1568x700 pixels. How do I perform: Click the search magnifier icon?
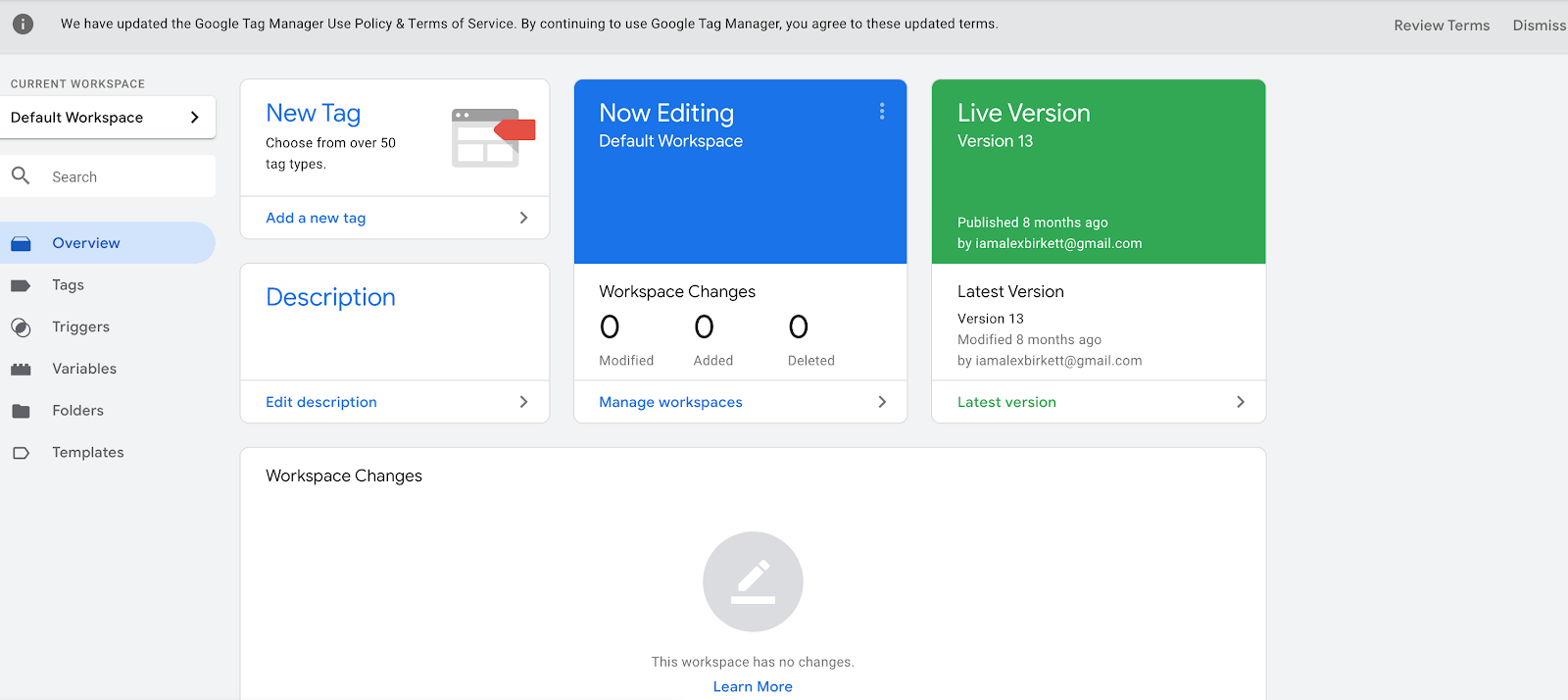coord(21,176)
